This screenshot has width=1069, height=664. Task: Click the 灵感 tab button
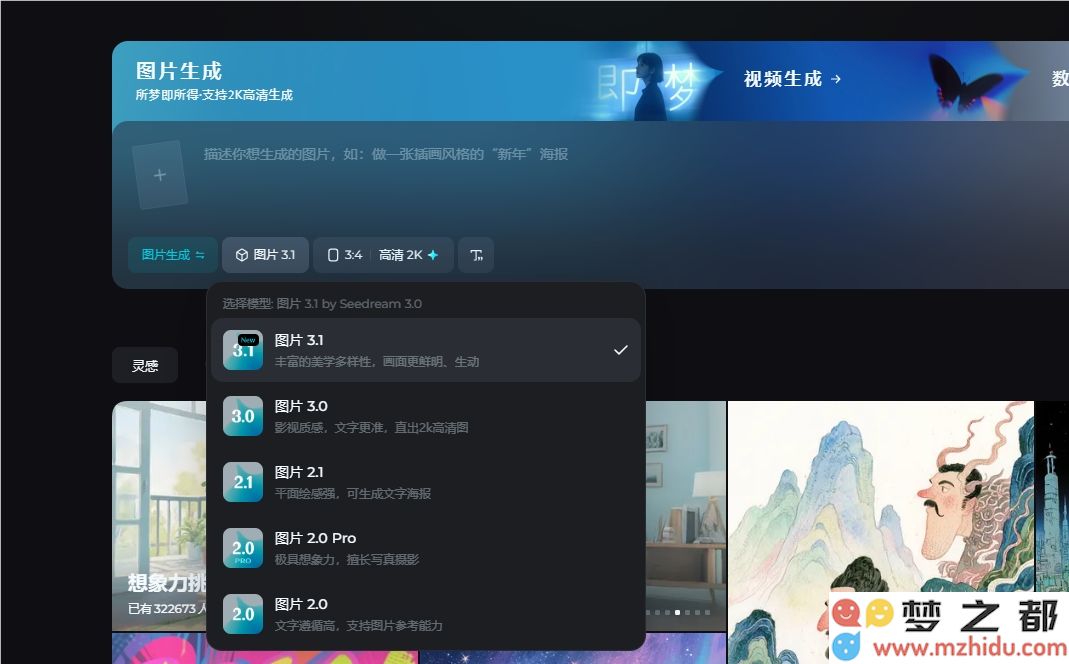pos(145,366)
